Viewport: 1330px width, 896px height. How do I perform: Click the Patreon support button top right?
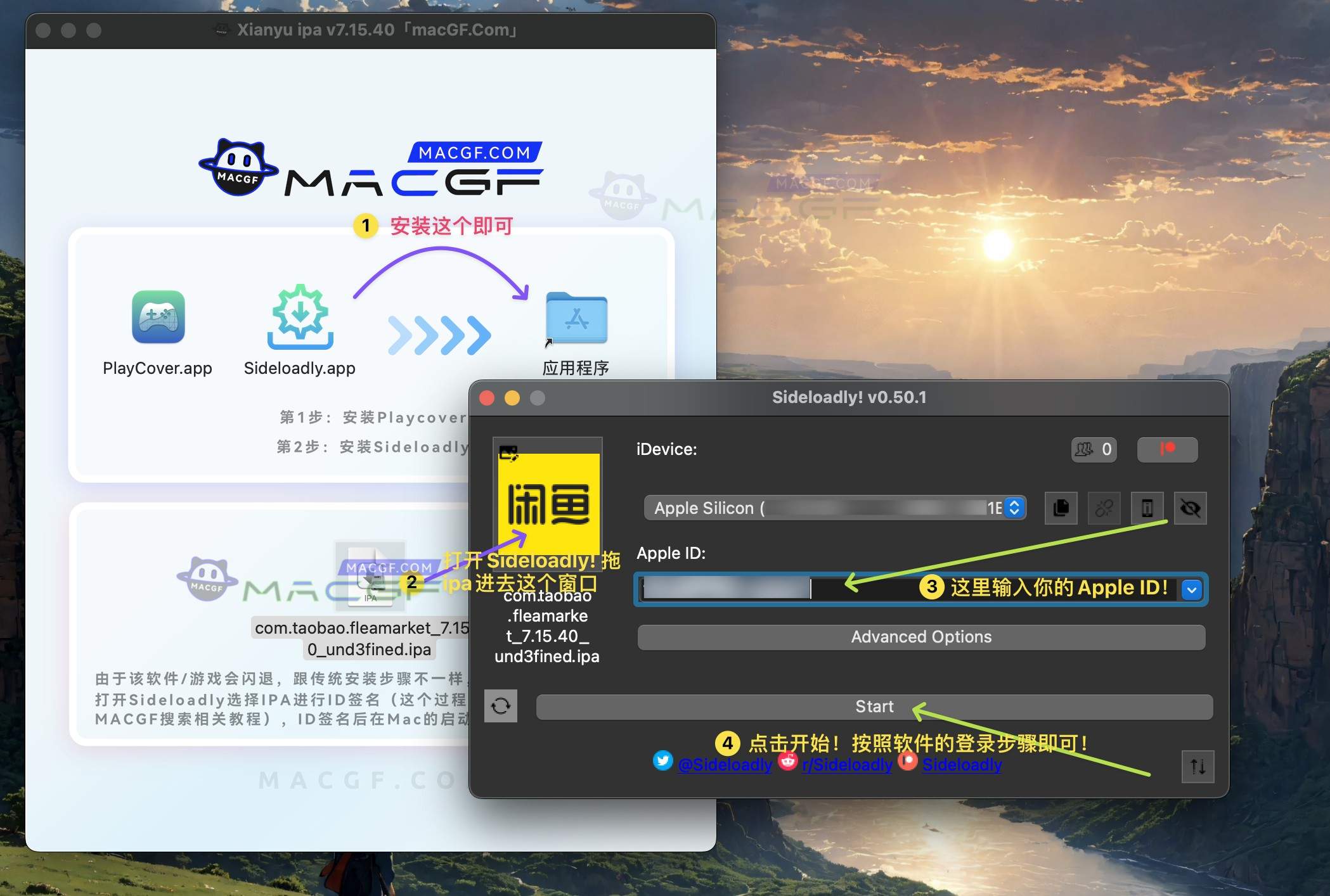click(1166, 450)
